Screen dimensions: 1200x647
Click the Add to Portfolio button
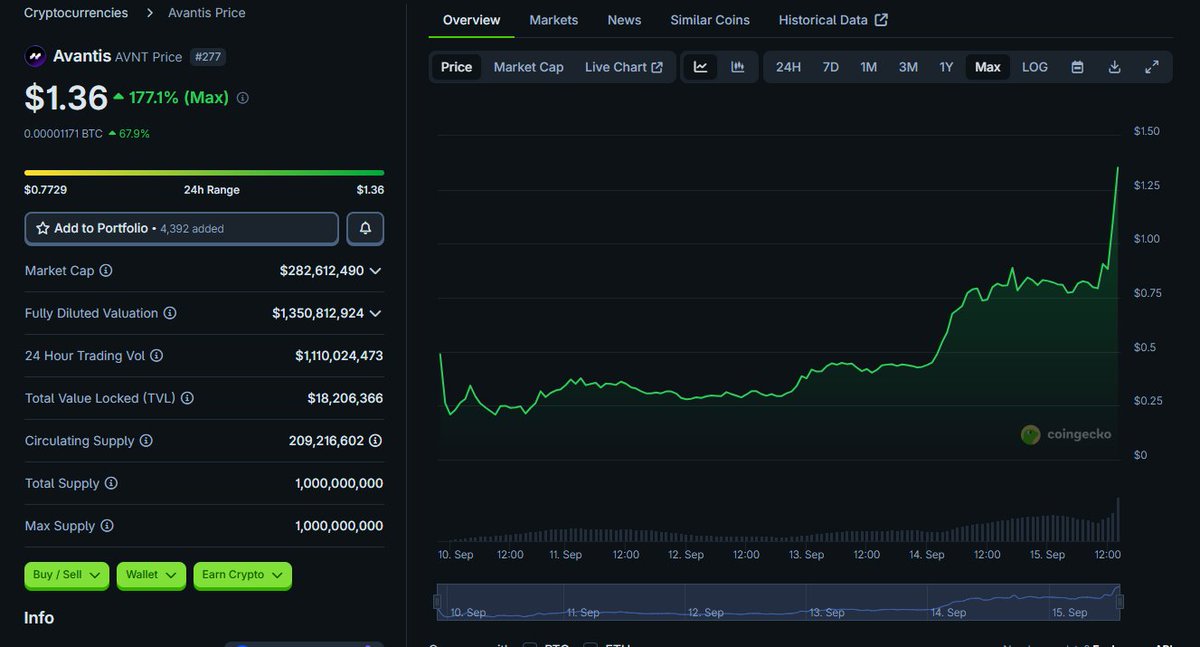click(181, 228)
